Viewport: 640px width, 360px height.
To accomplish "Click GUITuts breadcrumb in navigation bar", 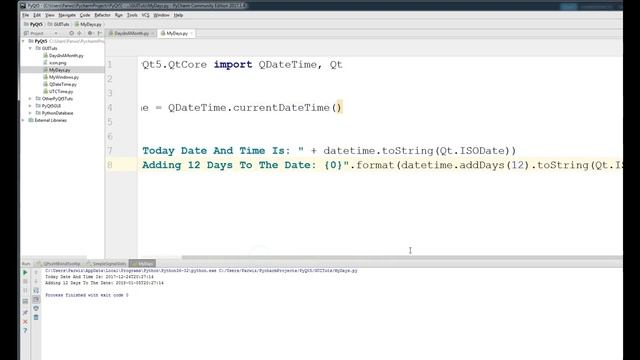I will (58, 24).
